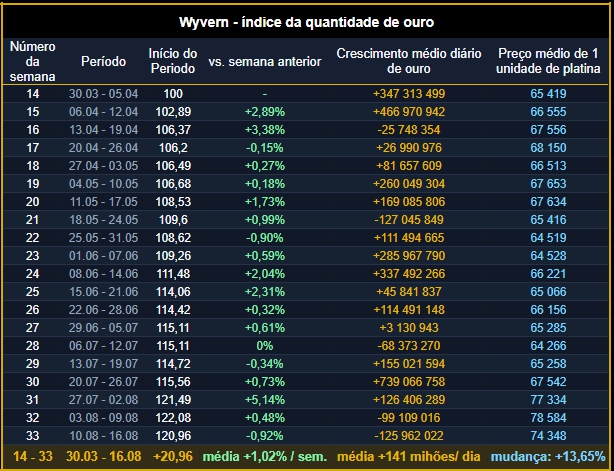Image resolution: width=614 pixels, height=471 pixels.
Task: Click gold growth '+466 970 942'
Action: point(409,112)
